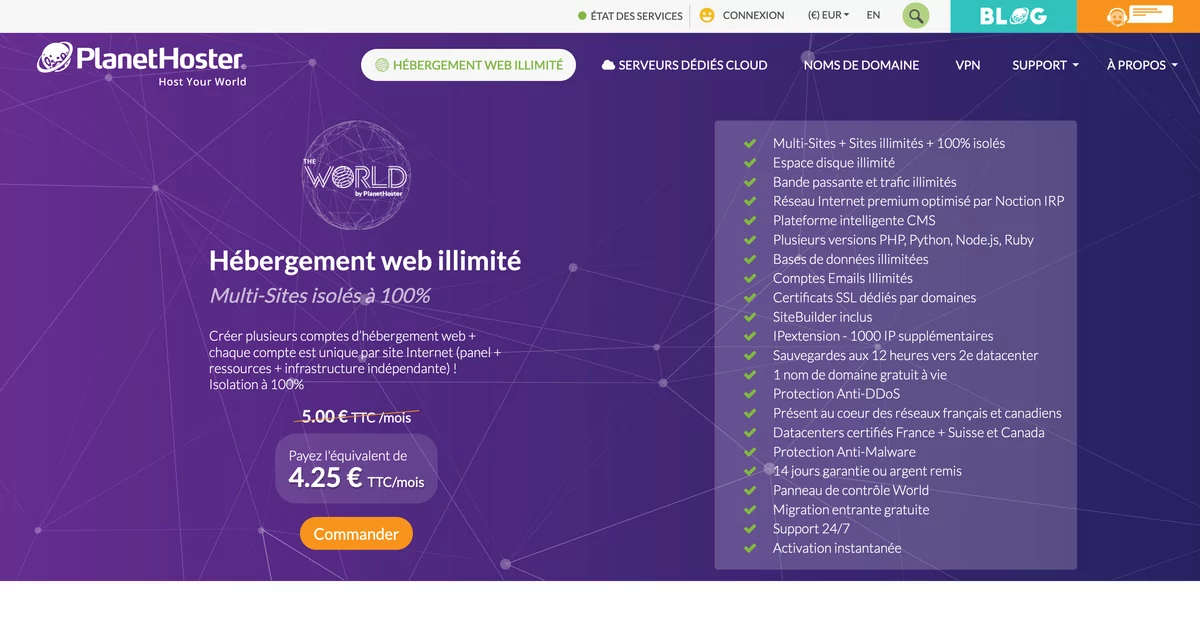
Task: Click text Réseau Internet premium Noction IRP
Action: (x=919, y=201)
